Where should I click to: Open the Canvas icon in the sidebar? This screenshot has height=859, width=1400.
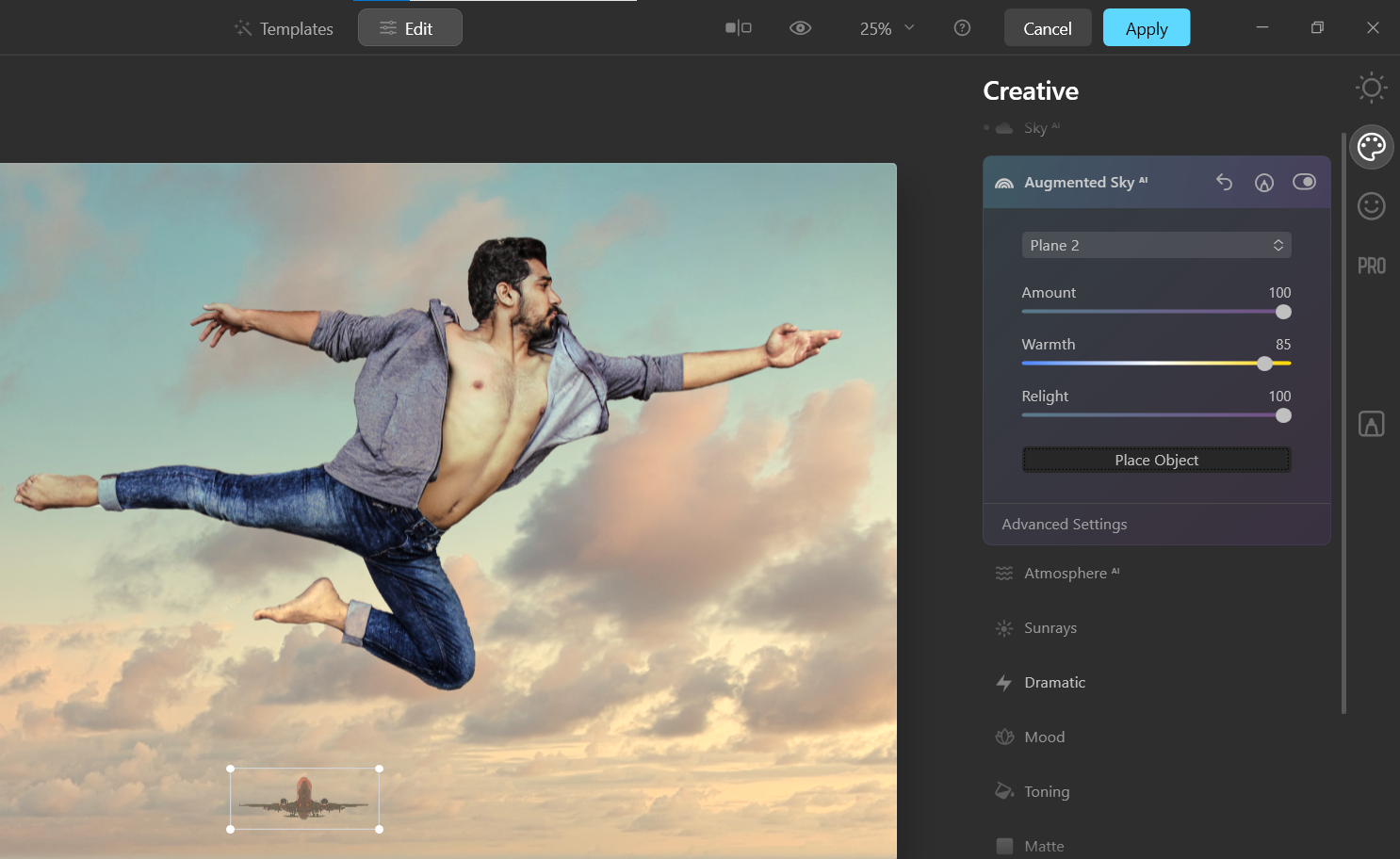(x=1372, y=424)
